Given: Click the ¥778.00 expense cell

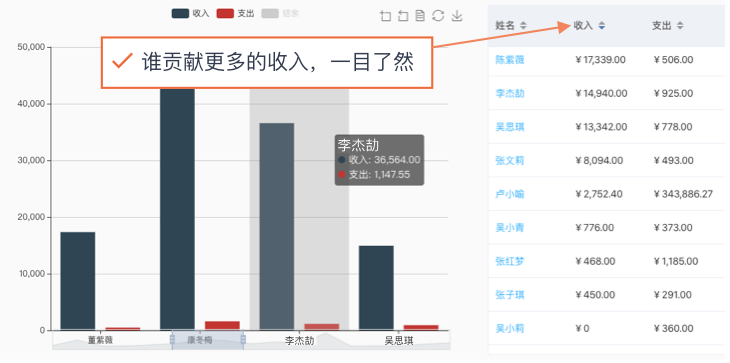Looking at the screenshot, I should pos(673,127).
